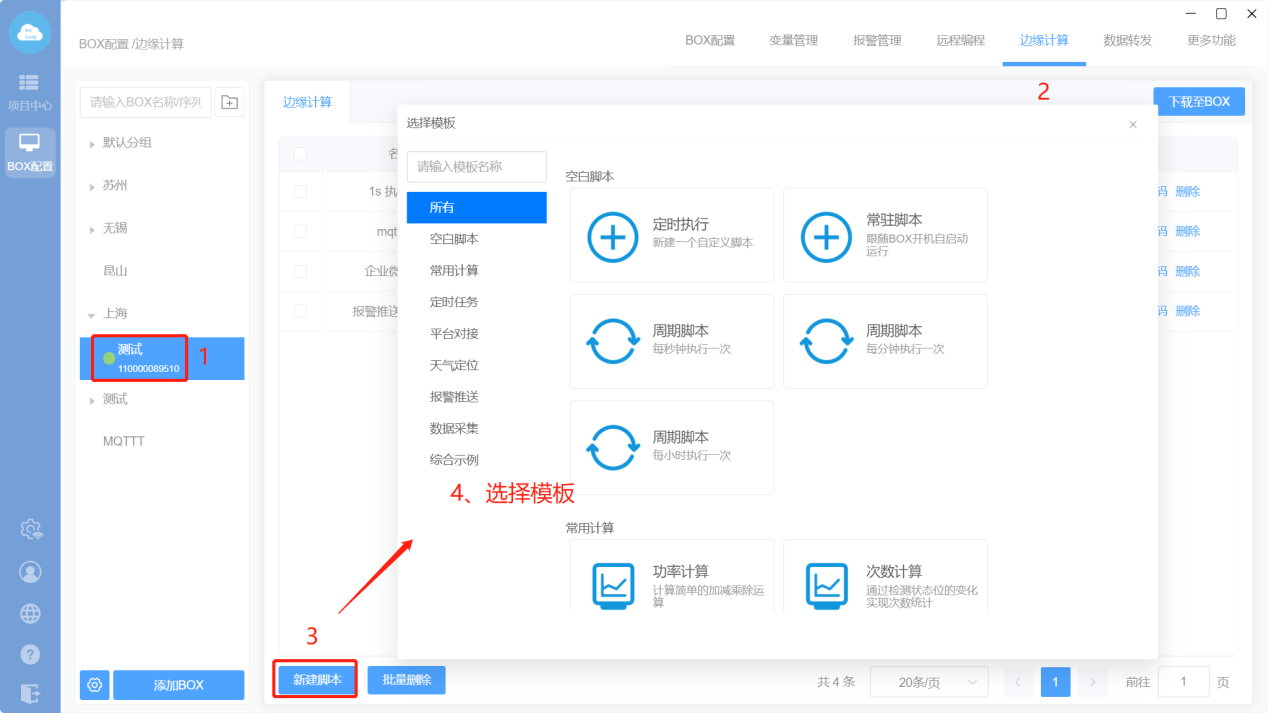The height and width of the screenshot is (713, 1268).
Task: Open user profile icon in sidebar
Action: pos(31,572)
